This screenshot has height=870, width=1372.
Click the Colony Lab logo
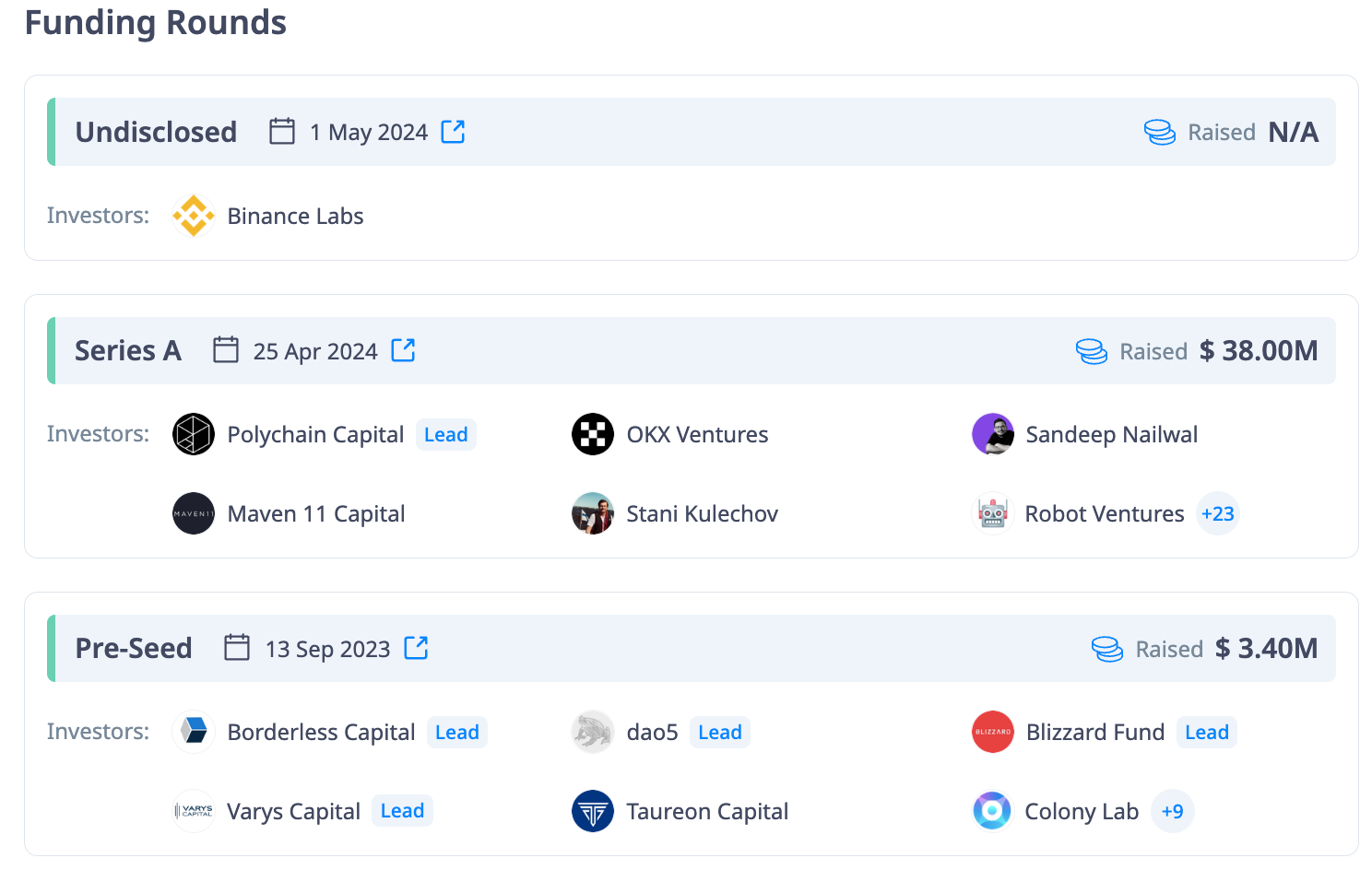click(x=993, y=811)
